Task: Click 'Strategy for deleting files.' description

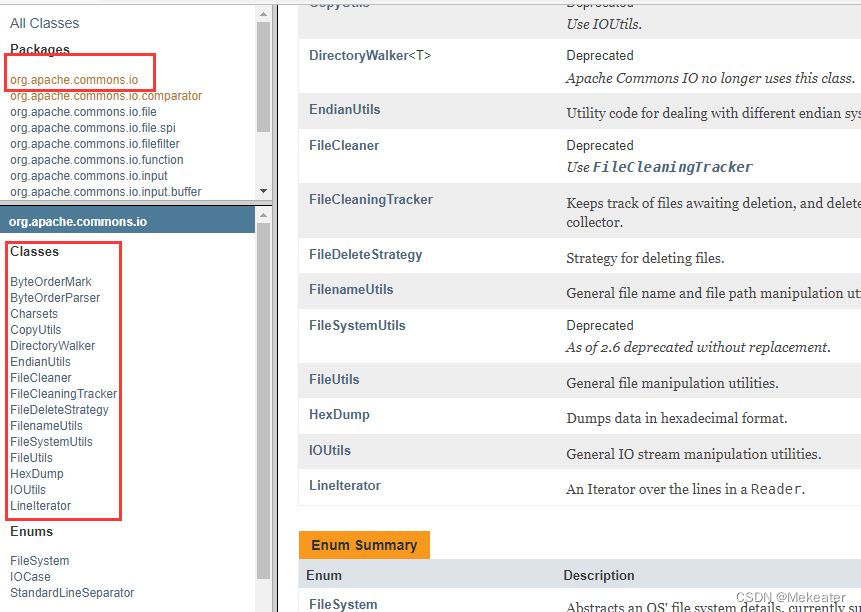Action: (645, 258)
